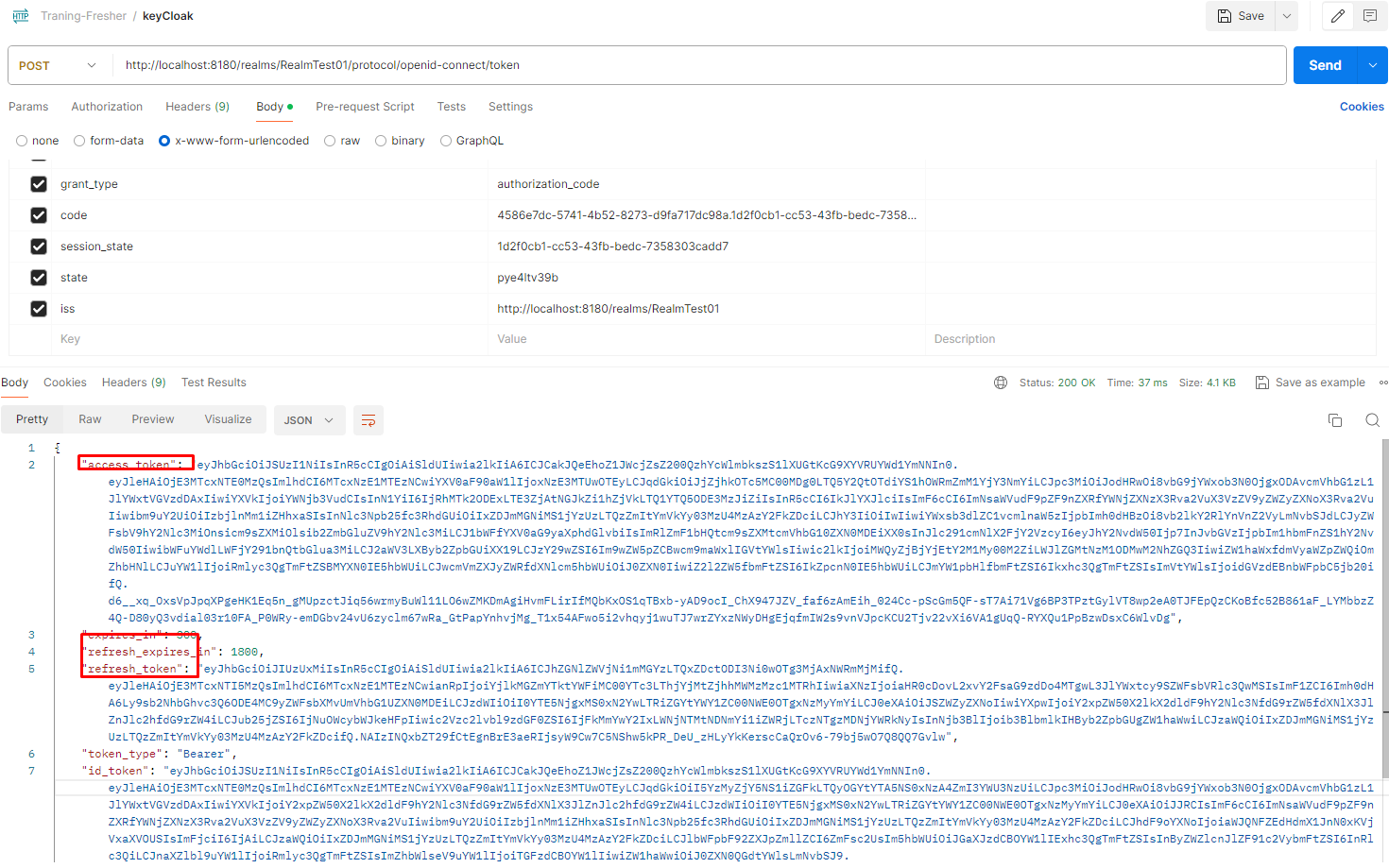Select the request Body tab
The height and width of the screenshot is (868, 1389).
[x=274, y=107]
